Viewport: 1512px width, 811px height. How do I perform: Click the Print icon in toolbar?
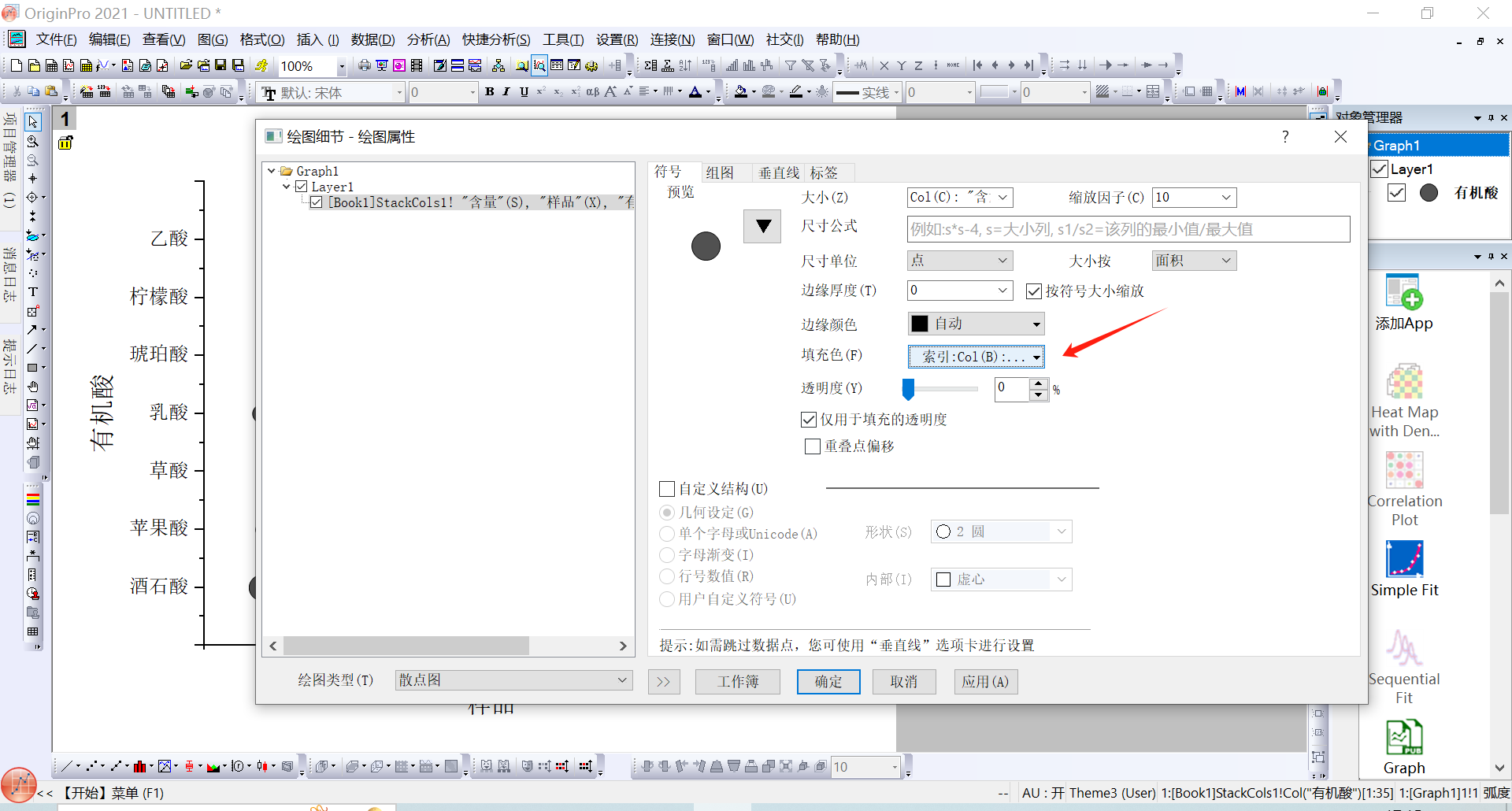point(364,65)
